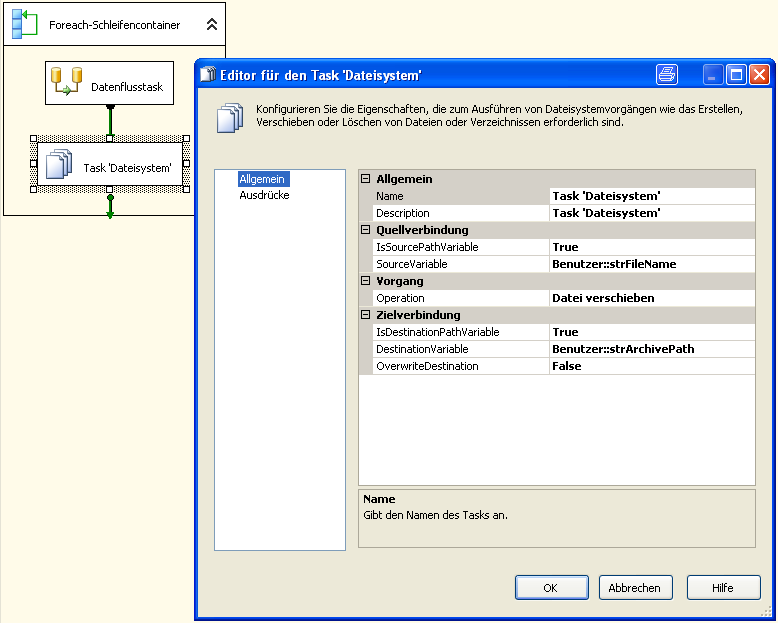Collapse the Allgemein property section
This screenshot has width=778, height=623.
[366, 179]
